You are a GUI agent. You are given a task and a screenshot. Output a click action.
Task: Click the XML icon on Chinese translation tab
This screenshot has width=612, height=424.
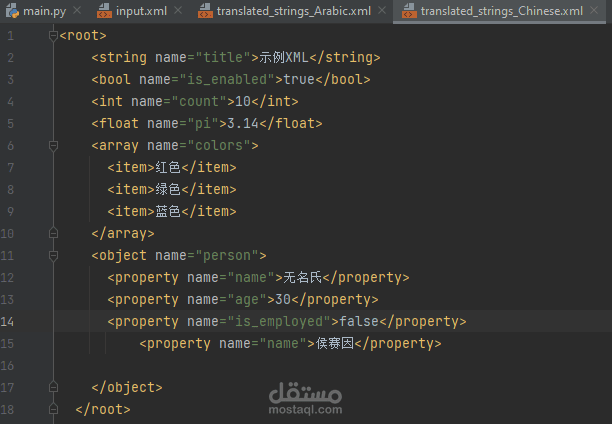409,11
